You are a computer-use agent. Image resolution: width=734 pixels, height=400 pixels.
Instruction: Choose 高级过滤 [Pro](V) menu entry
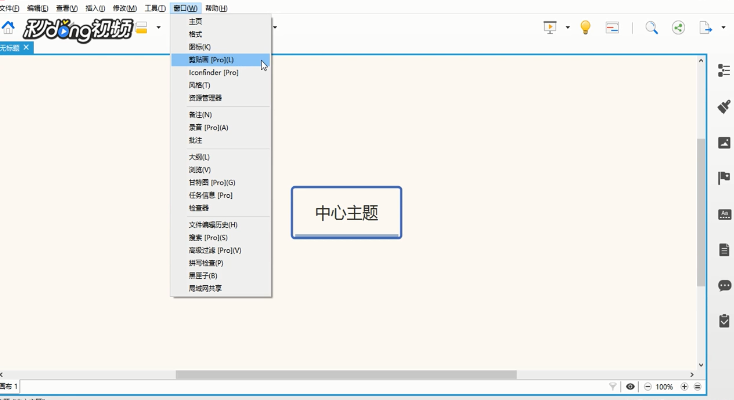[220, 250]
